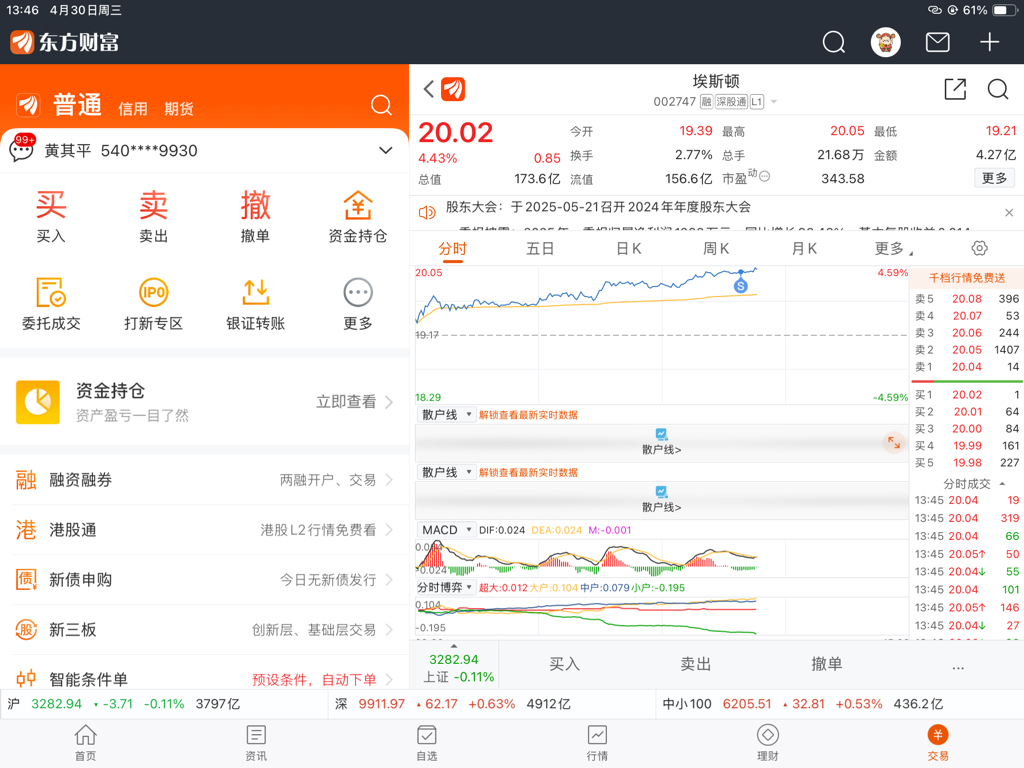
Task: Go back with the stock panel arrow
Action: [x=429, y=89]
